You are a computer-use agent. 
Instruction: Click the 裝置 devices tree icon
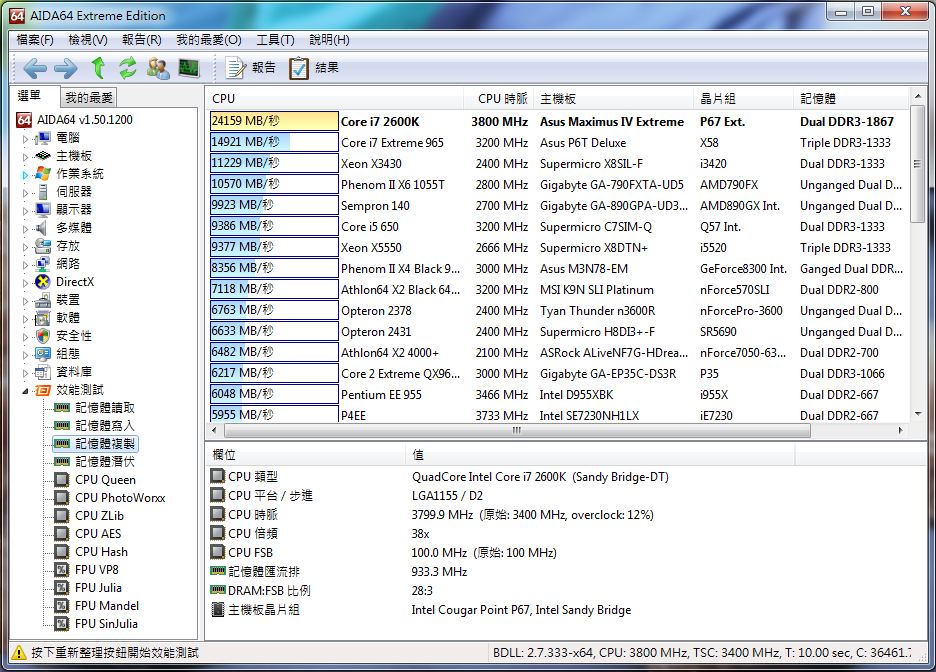[x=42, y=300]
